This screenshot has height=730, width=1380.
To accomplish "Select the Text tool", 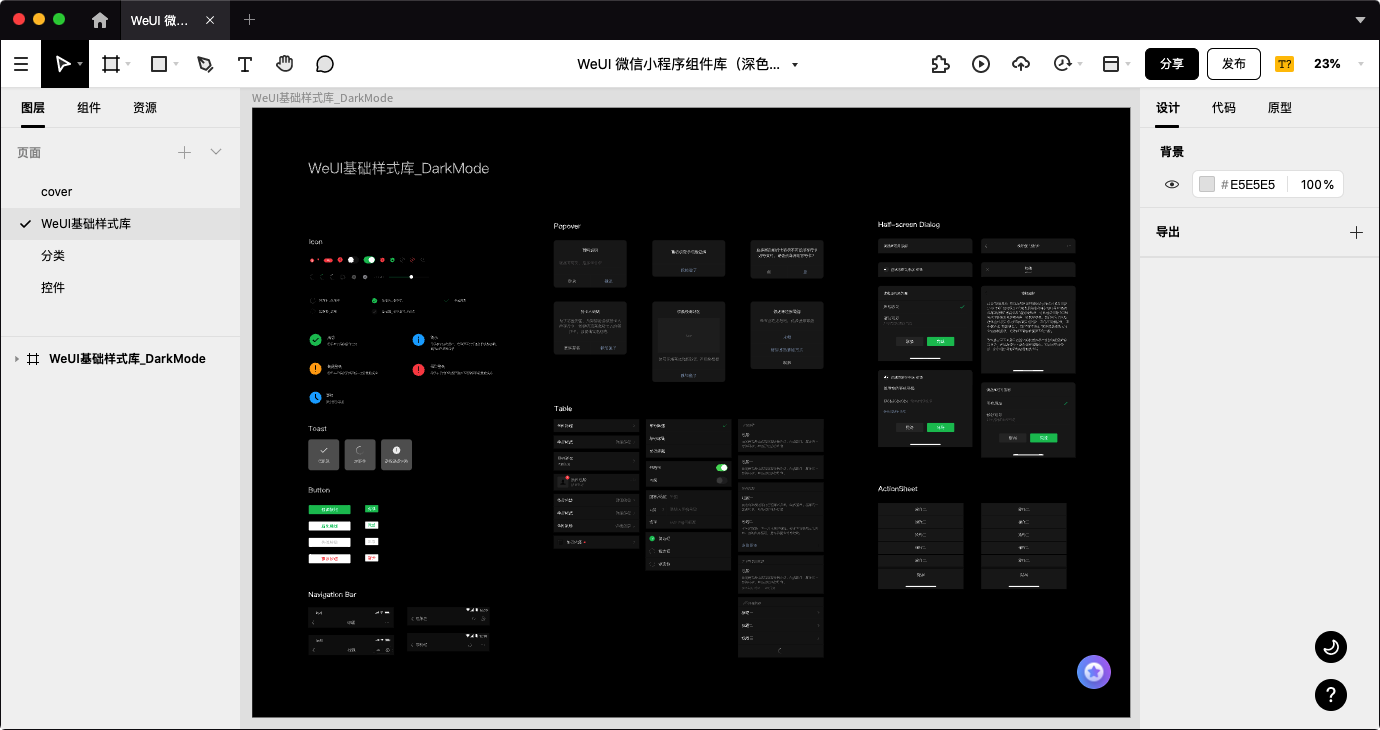I will [x=245, y=64].
